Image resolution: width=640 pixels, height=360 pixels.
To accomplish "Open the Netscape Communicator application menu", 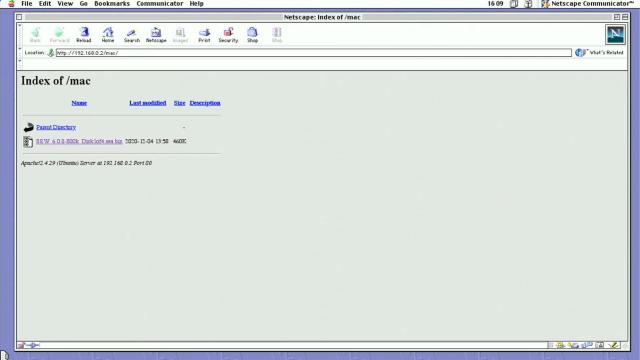I will point(587,4).
